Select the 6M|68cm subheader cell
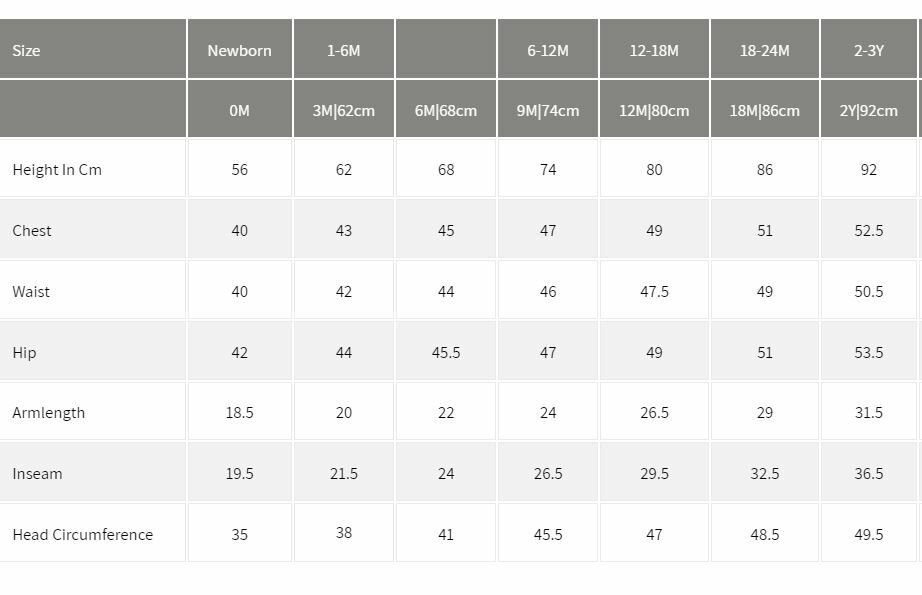The height and width of the screenshot is (595, 922). (x=446, y=110)
